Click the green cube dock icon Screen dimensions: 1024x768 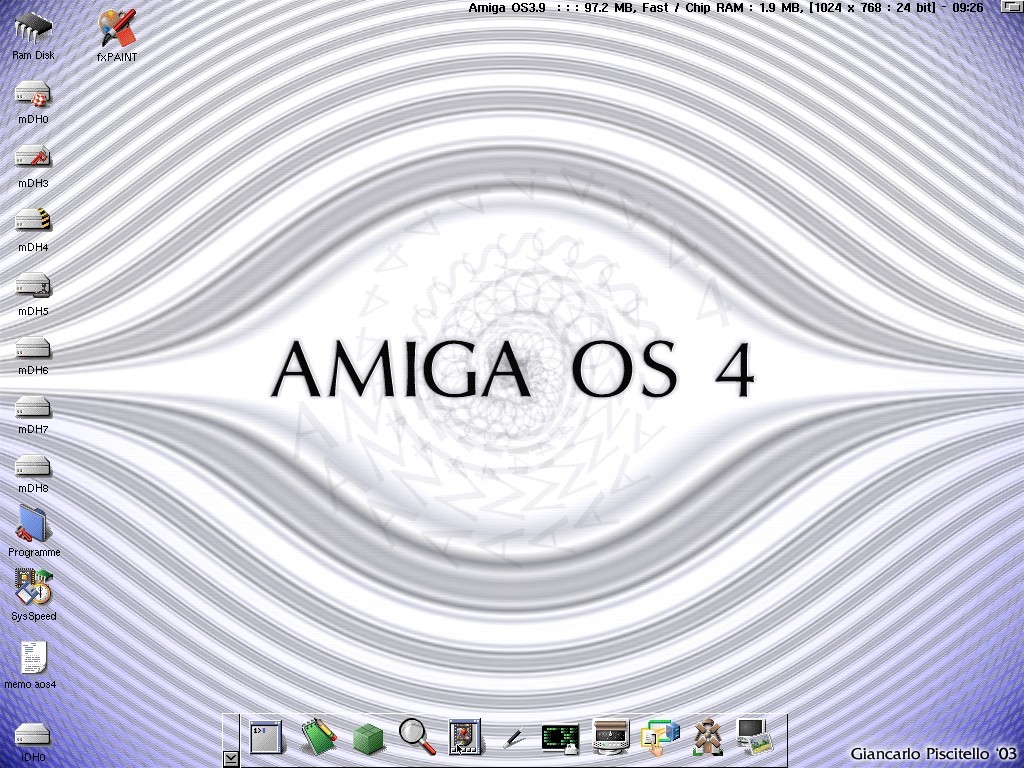point(368,739)
